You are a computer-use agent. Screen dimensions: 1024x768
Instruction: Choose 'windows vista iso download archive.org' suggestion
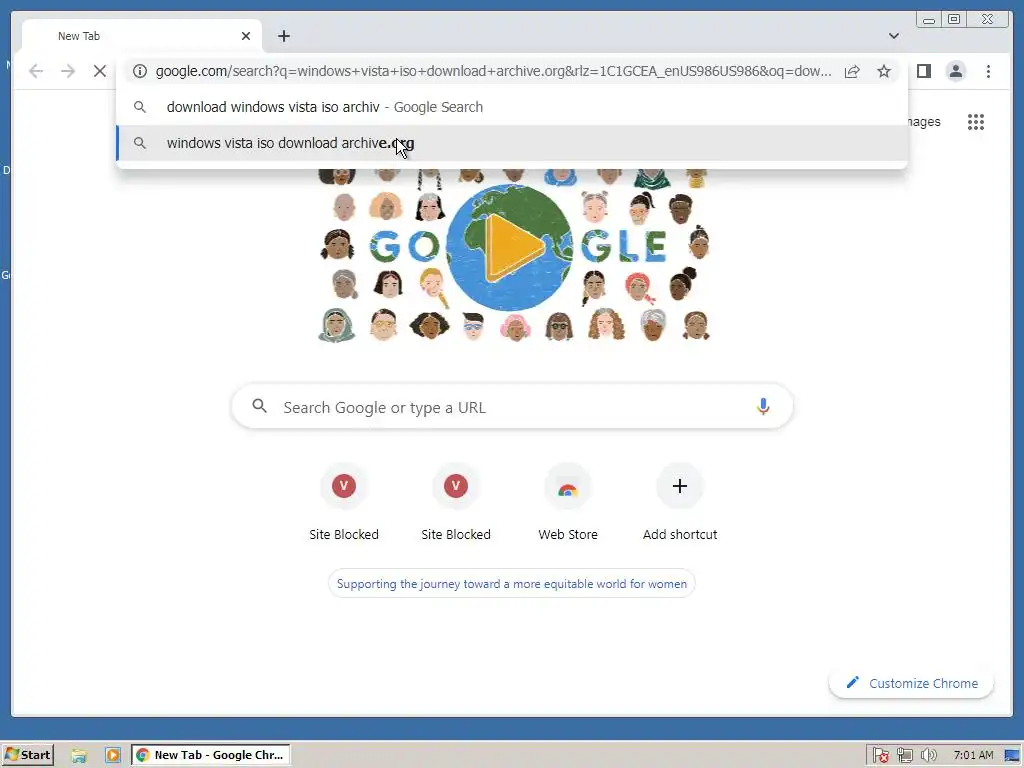[511, 143]
